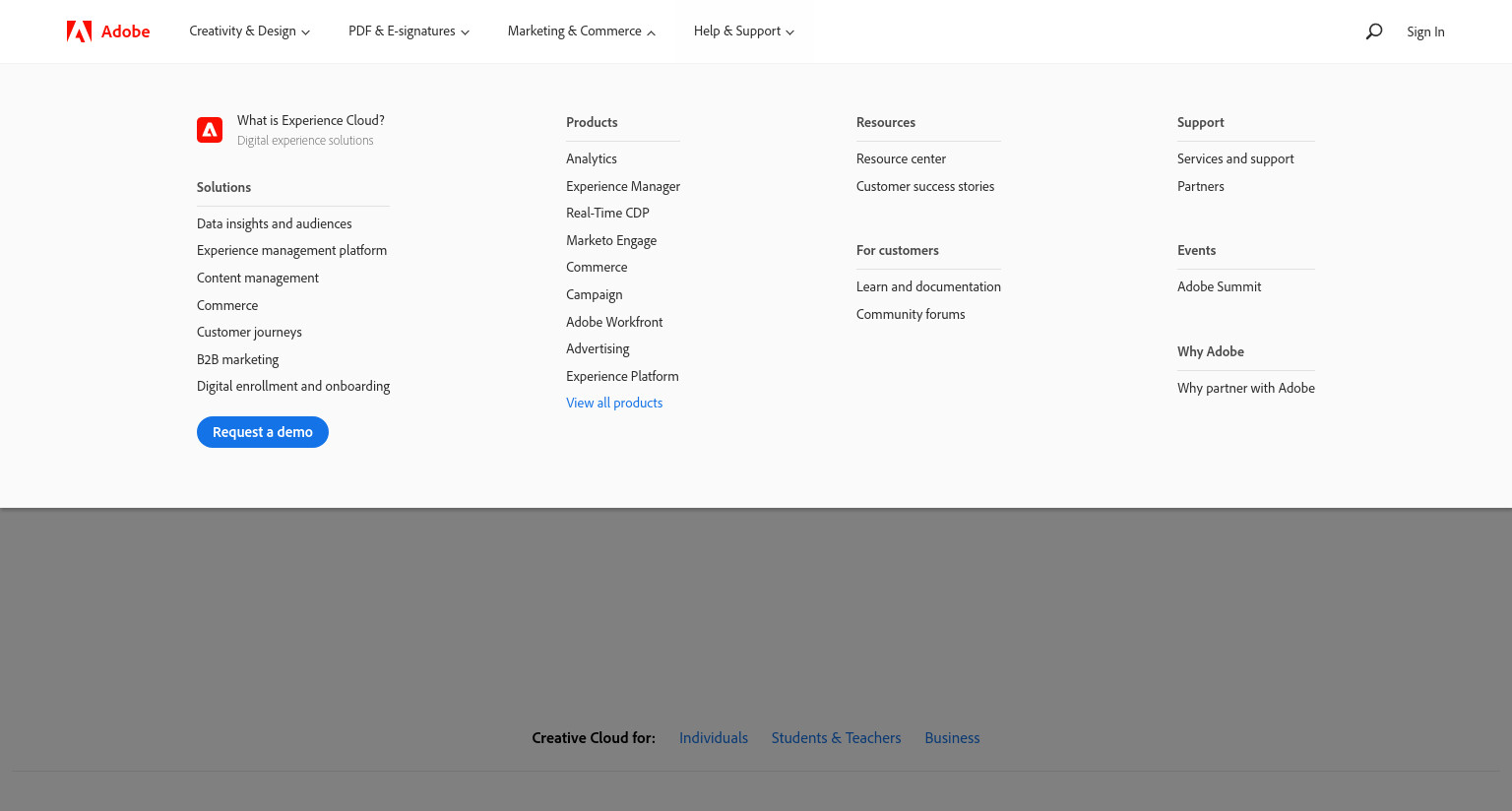Select Individuals Creative Cloud link
The height and width of the screenshot is (811, 1512).
click(x=714, y=738)
